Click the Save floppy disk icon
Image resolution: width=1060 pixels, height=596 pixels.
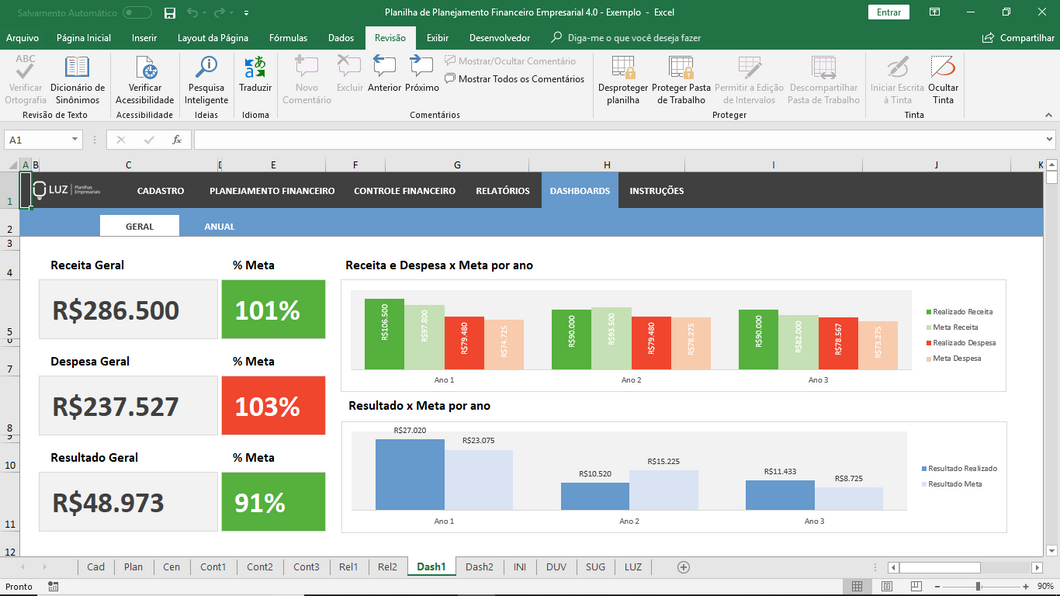[170, 12]
